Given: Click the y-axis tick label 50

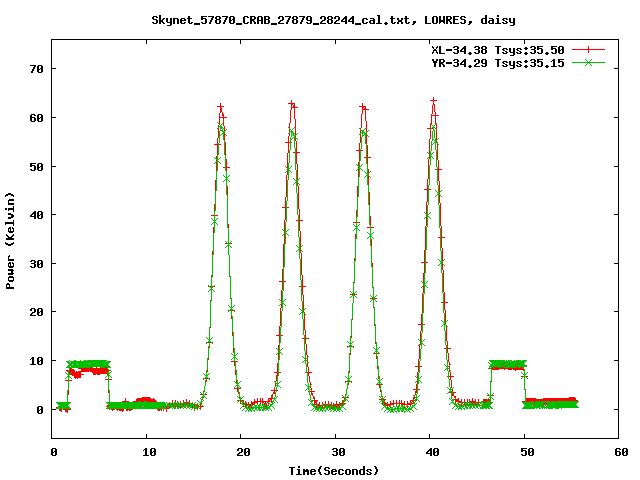Looking at the screenshot, I should pos(36,167).
